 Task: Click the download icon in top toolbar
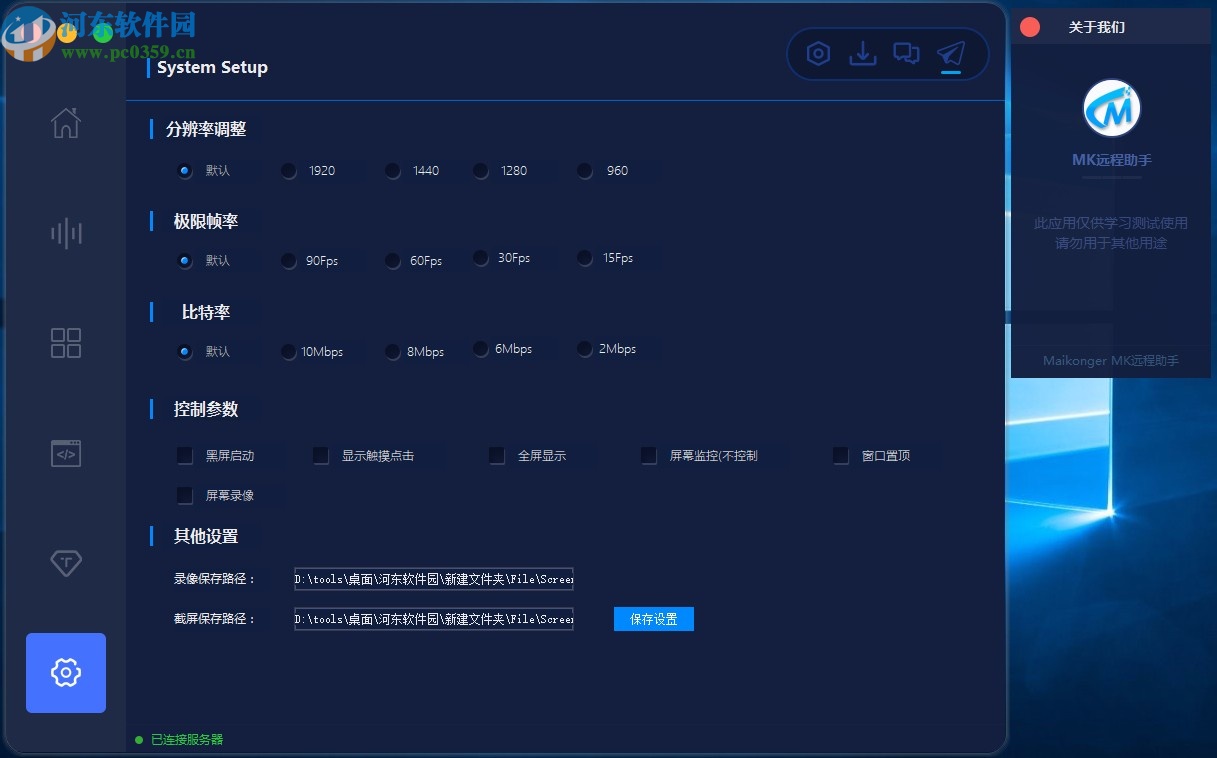863,53
